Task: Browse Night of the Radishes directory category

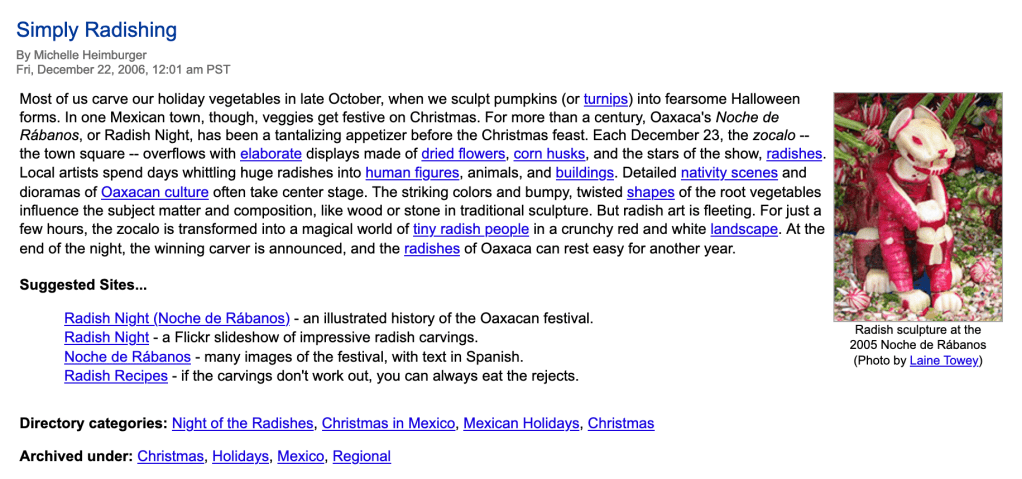Action: tap(242, 423)
